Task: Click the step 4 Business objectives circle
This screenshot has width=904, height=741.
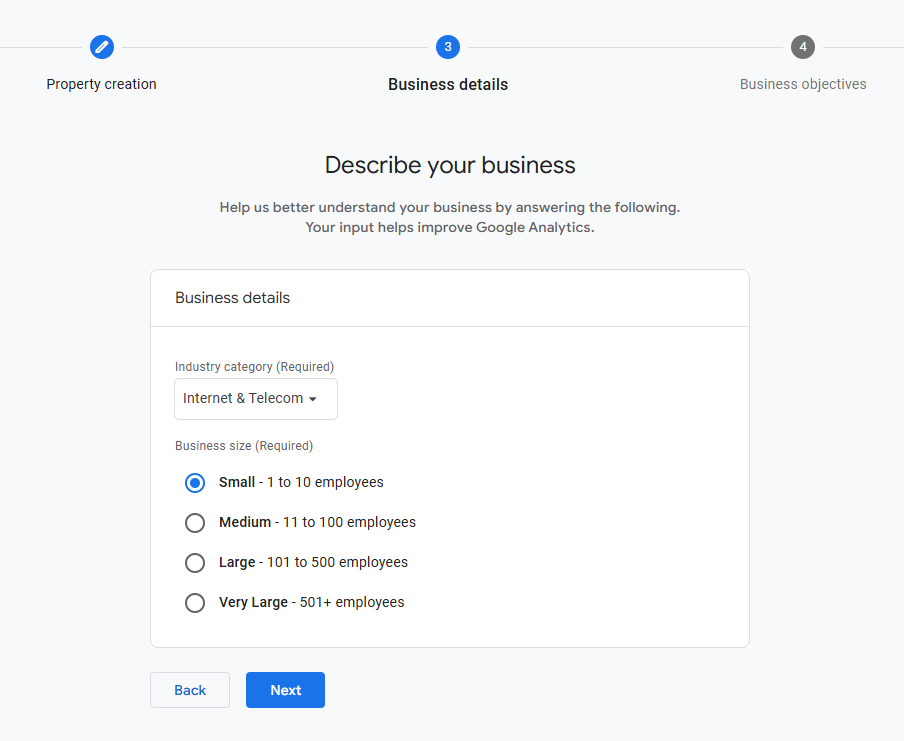Action: (803, 47)
